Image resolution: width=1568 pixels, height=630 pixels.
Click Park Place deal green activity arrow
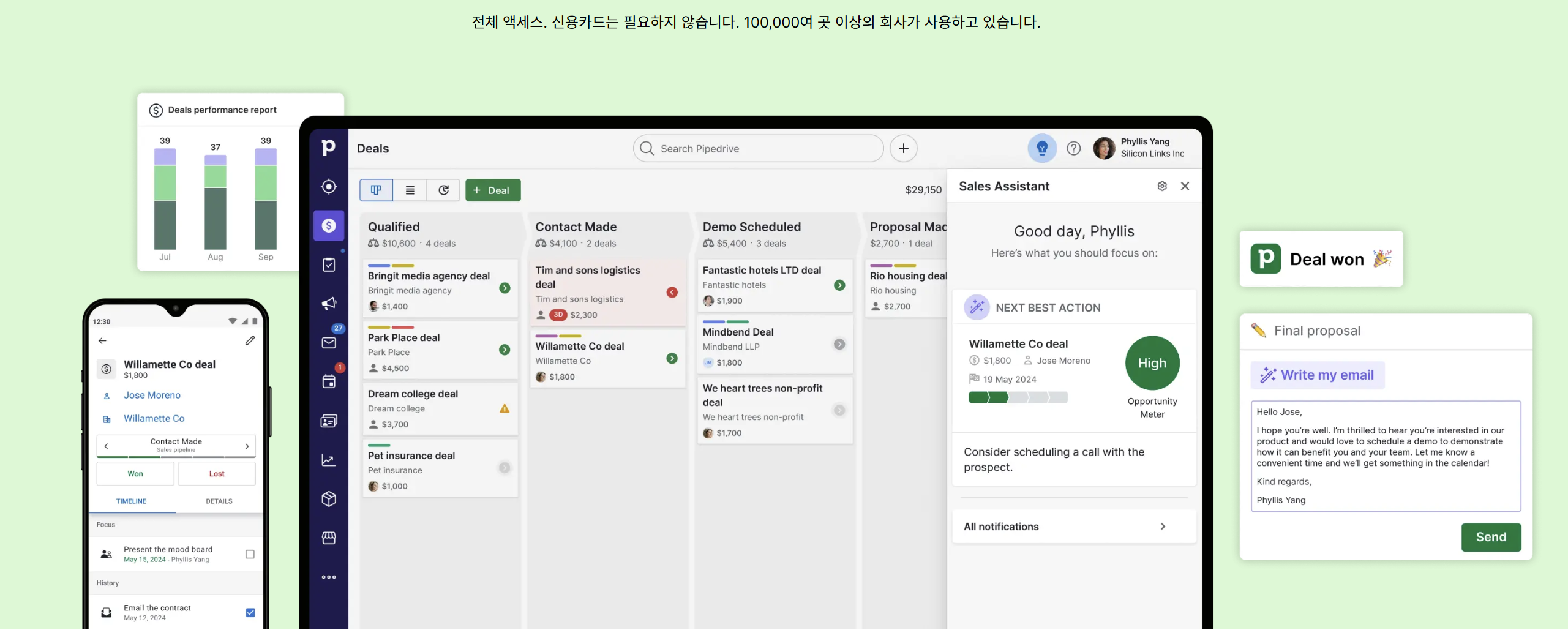click(x=505, y=350)
